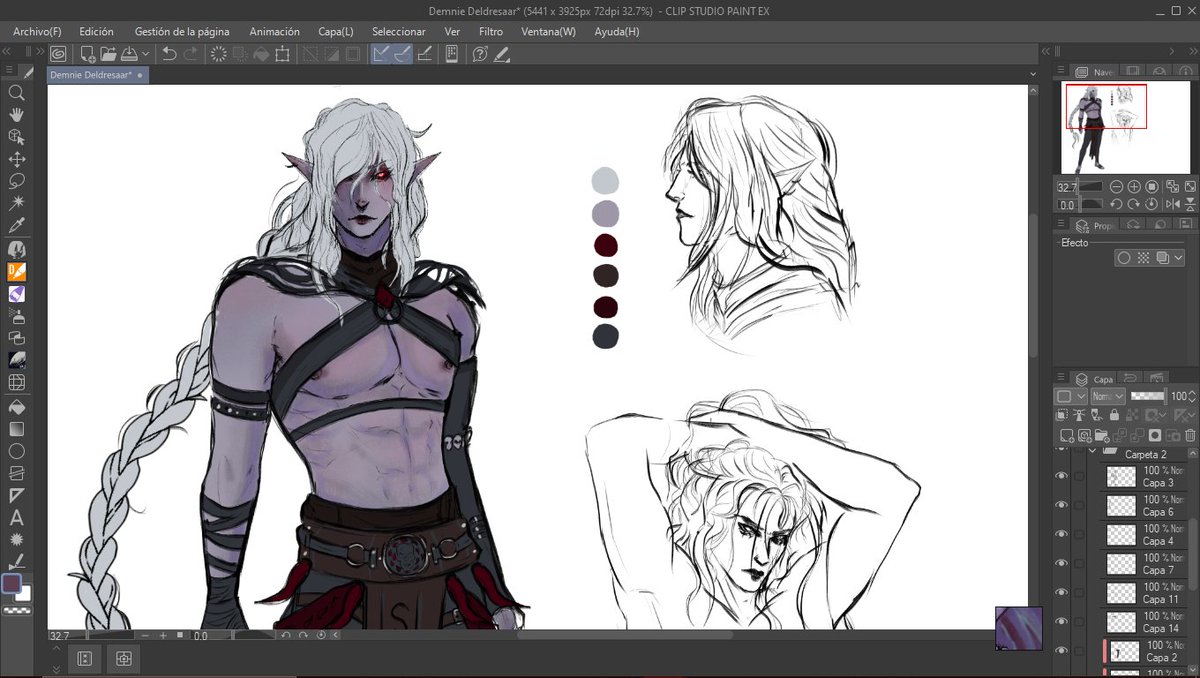Delete the layer with trash icon
Screen dimensions: 1200x678
point(1189,435)
